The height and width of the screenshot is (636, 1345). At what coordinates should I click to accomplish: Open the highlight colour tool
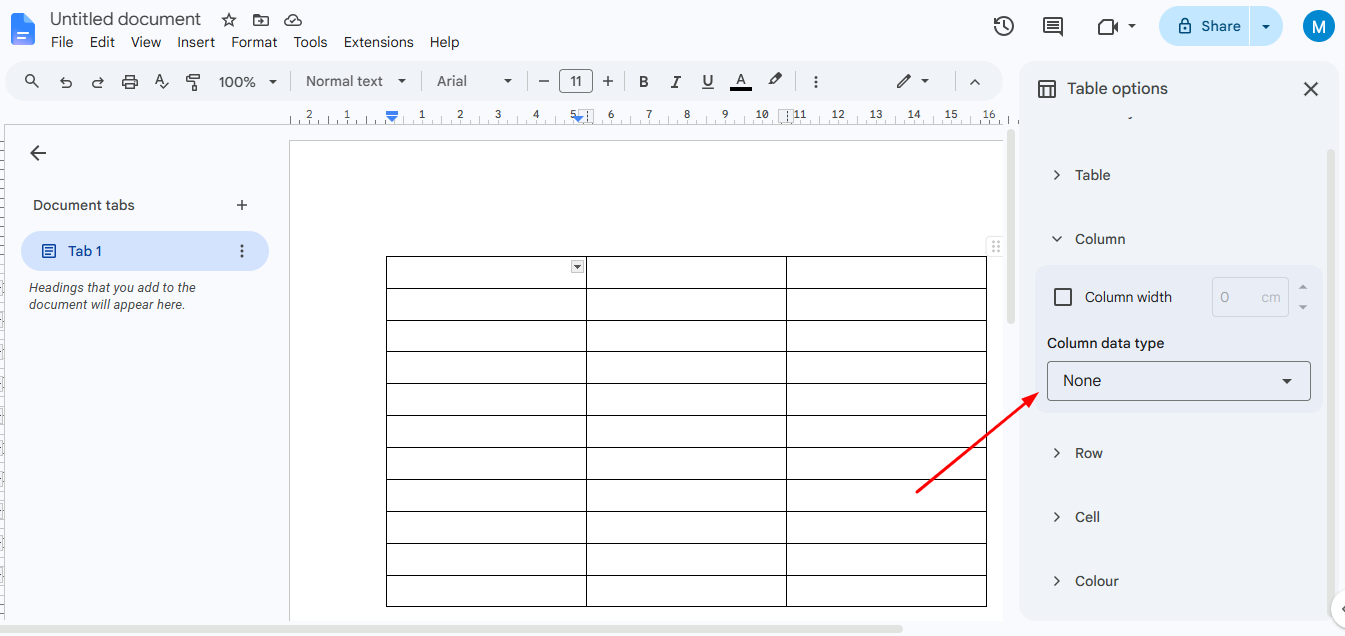click(774, 81)
